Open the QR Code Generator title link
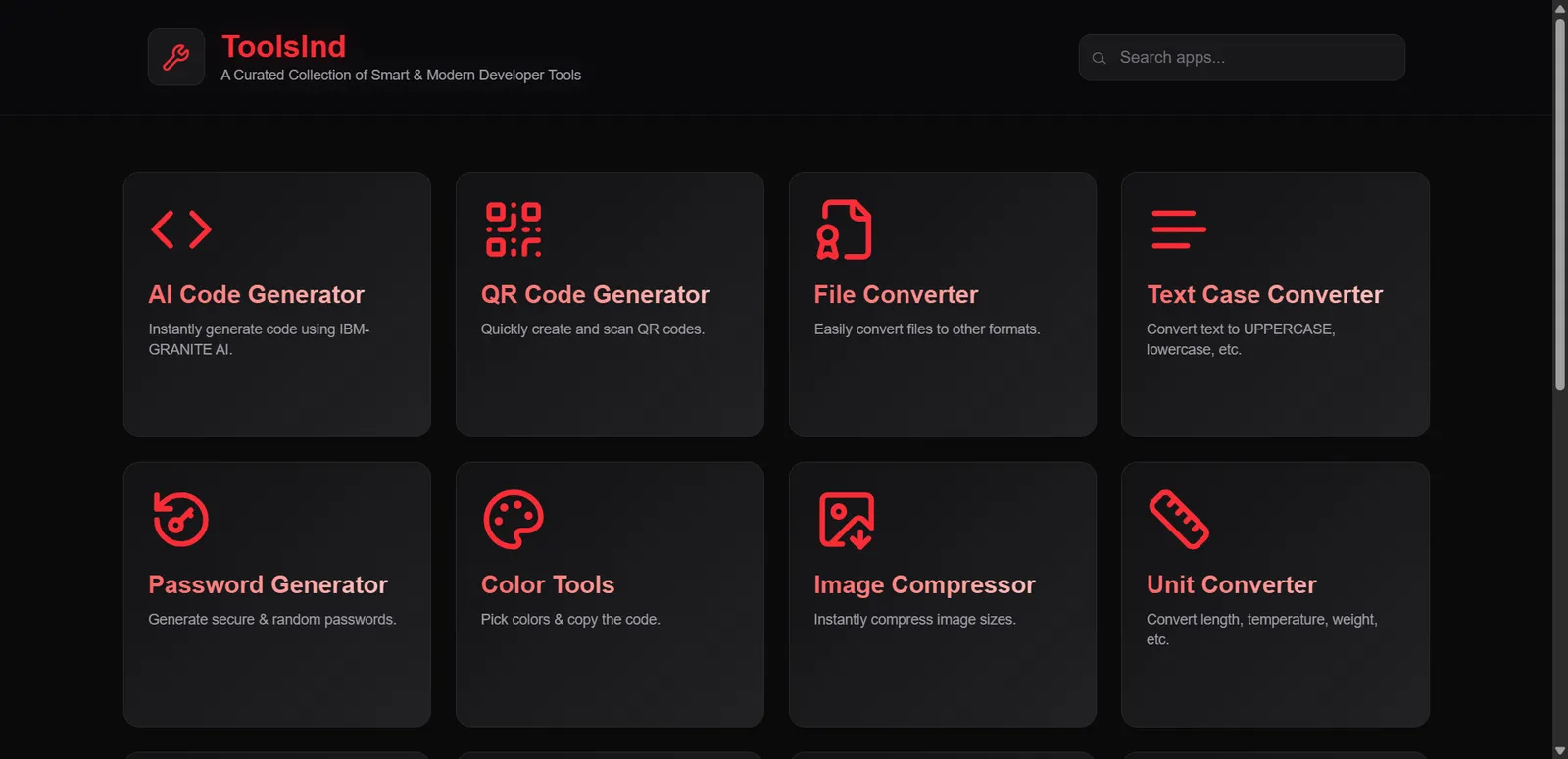1568x759 pixels. pyautogui.click(x=595, y=295)
